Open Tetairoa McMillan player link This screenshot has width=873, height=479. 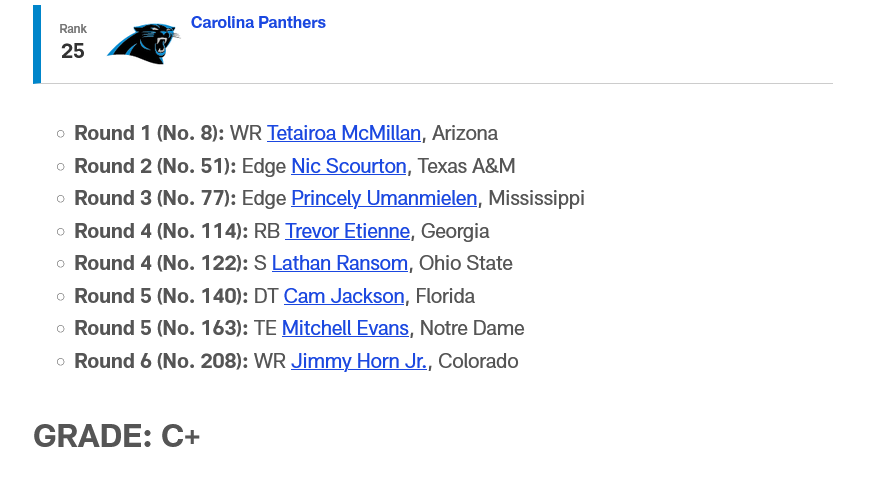(x=344, y=134)
